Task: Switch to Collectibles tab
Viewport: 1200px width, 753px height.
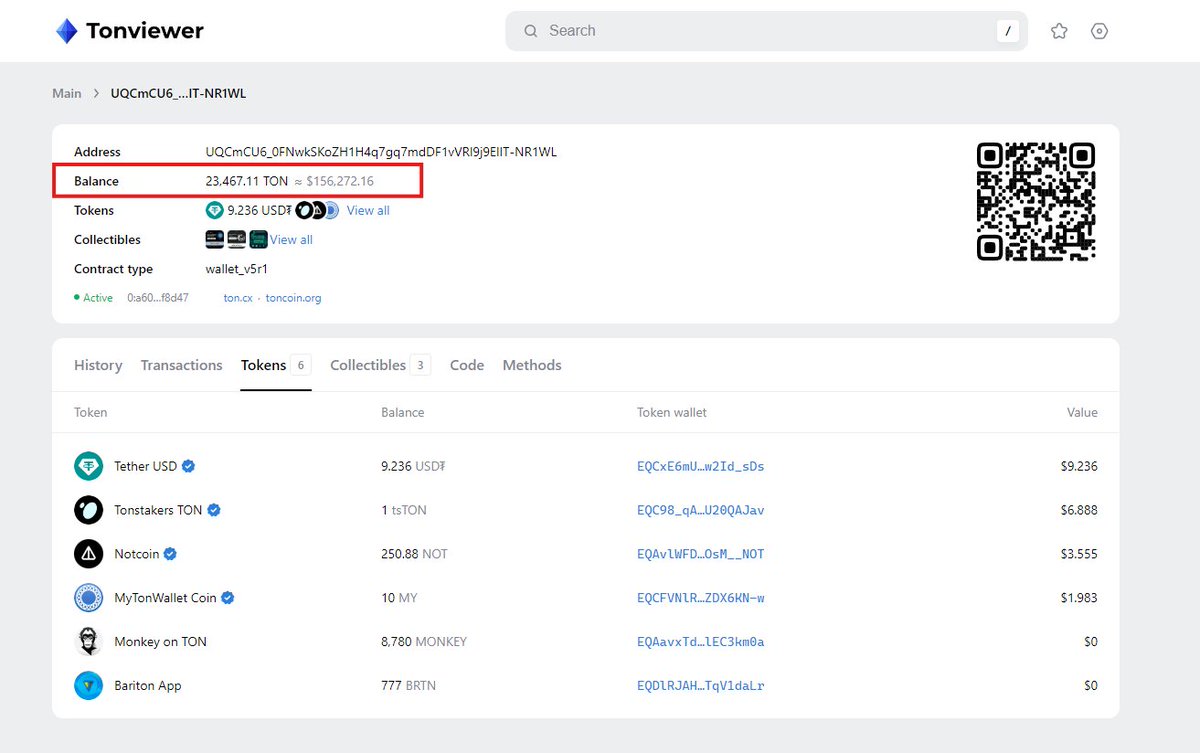Action: coord(379,365)
